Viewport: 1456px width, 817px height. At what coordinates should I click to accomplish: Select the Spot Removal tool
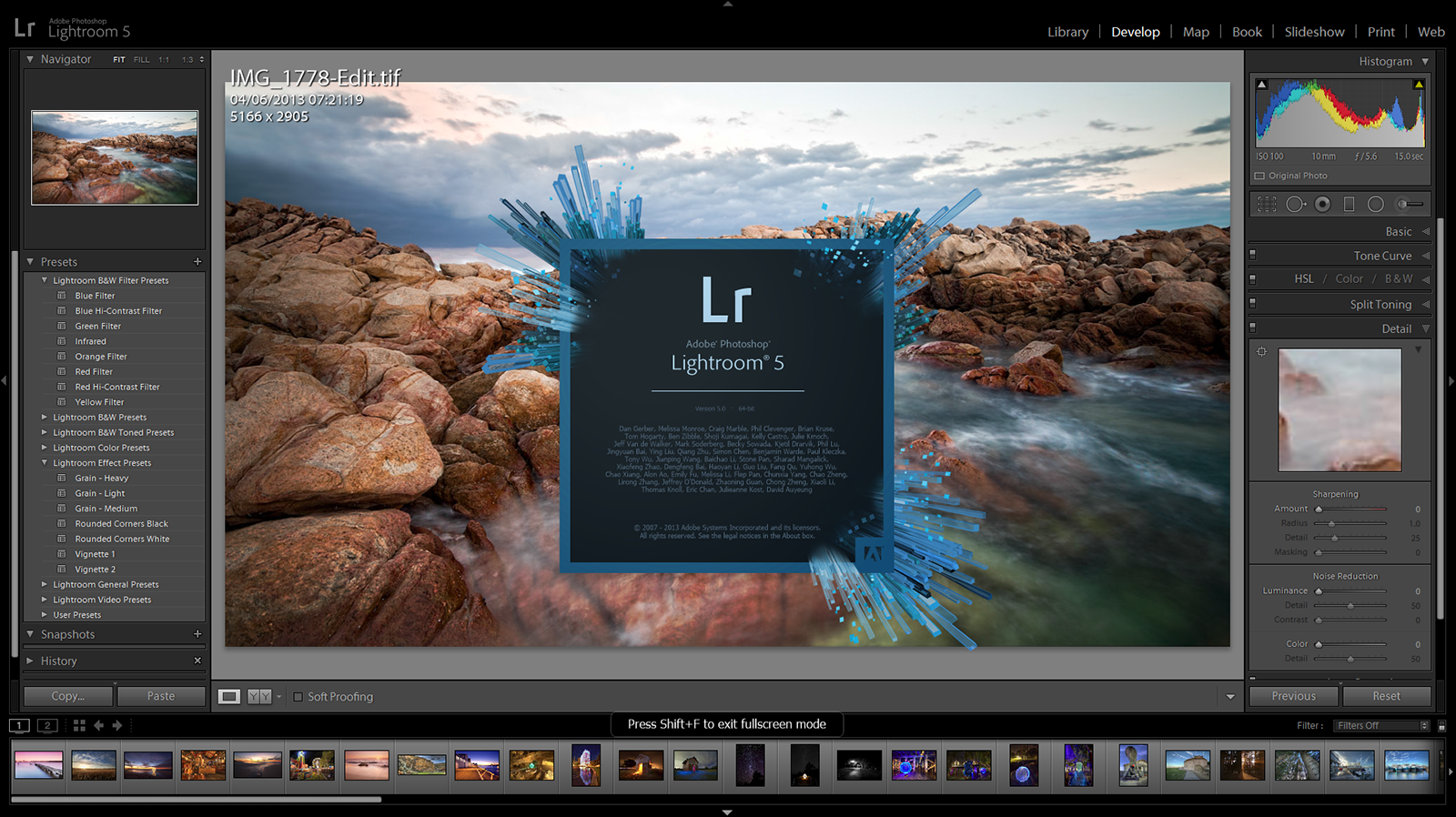coord(1295,205)
